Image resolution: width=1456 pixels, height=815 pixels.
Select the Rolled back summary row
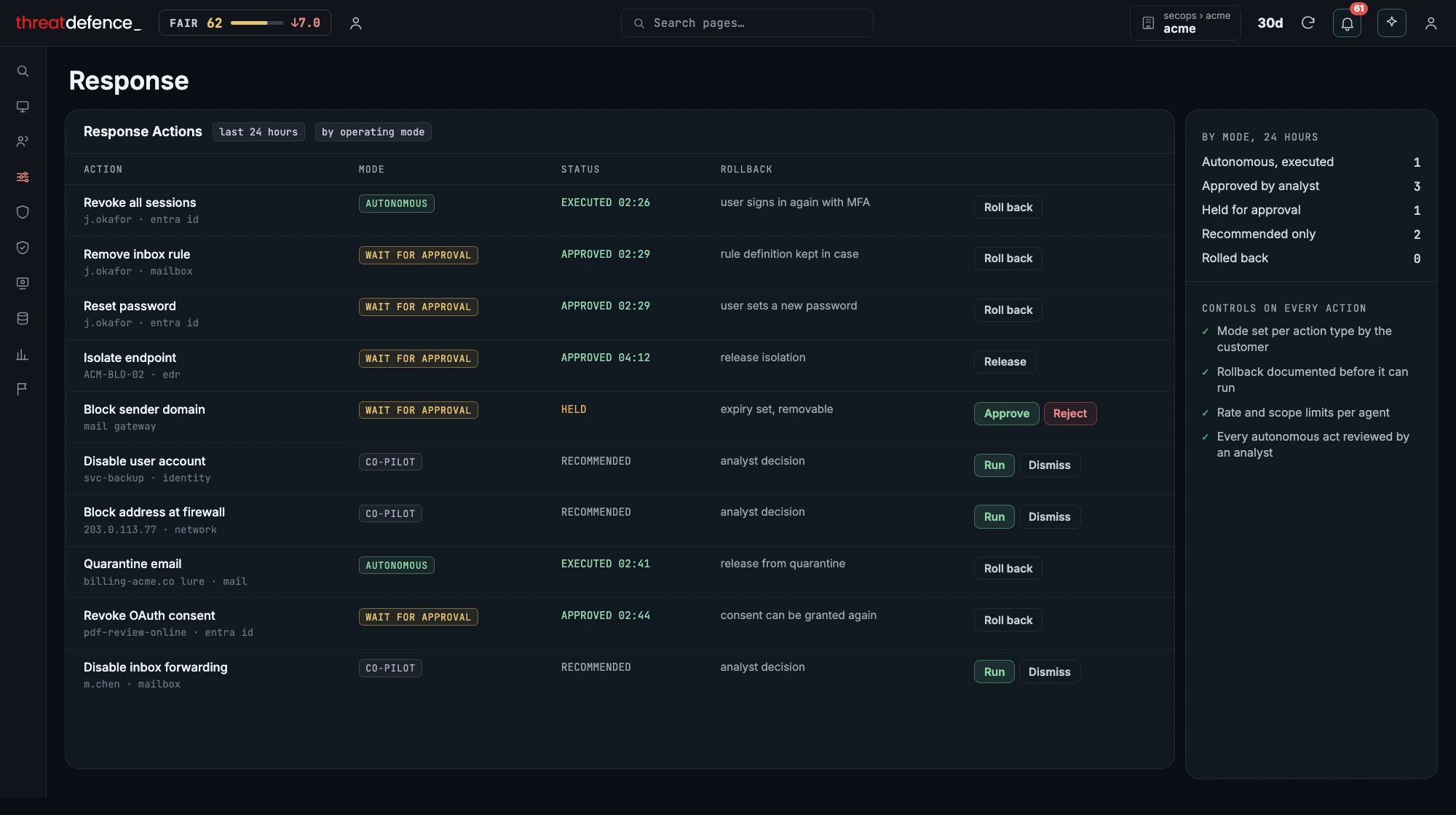[x=1310, y=258]
